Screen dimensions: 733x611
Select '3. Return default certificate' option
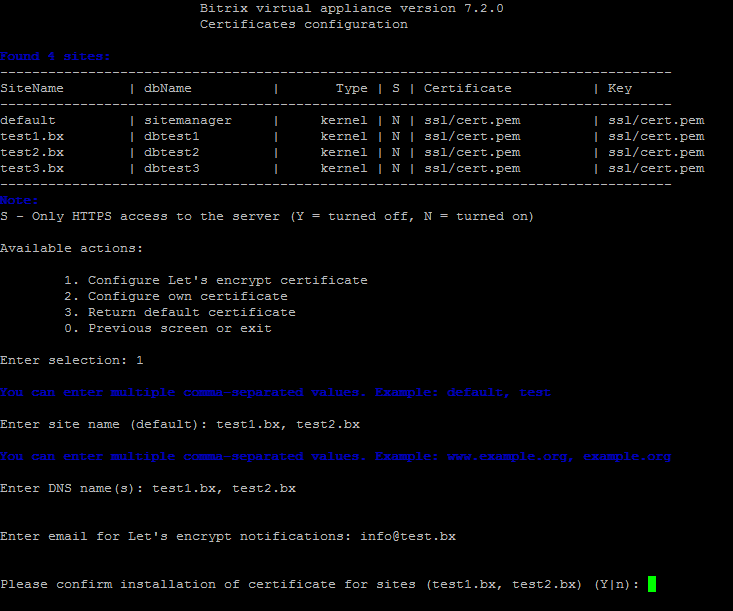click(x=180, y=312)
